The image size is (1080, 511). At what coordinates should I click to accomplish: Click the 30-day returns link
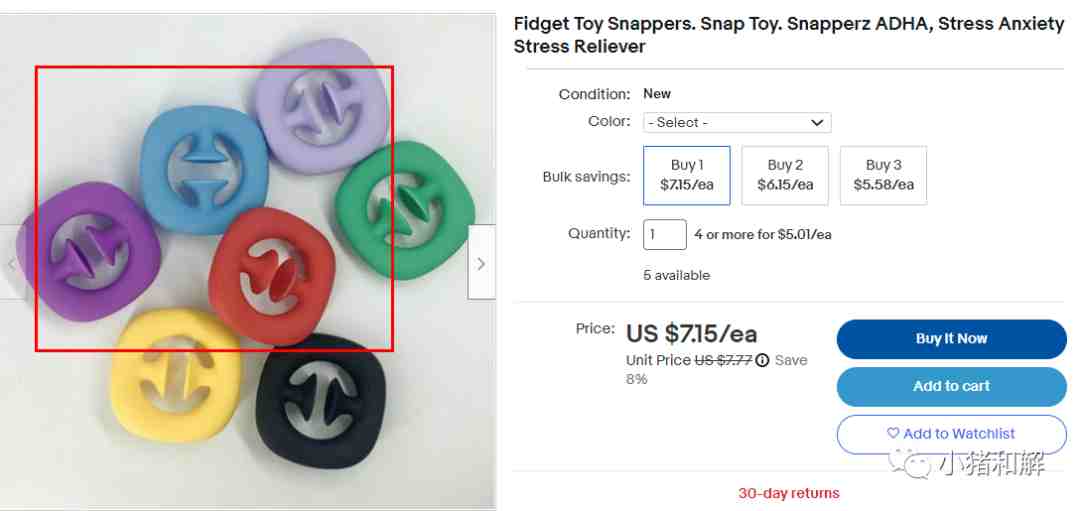789,493
